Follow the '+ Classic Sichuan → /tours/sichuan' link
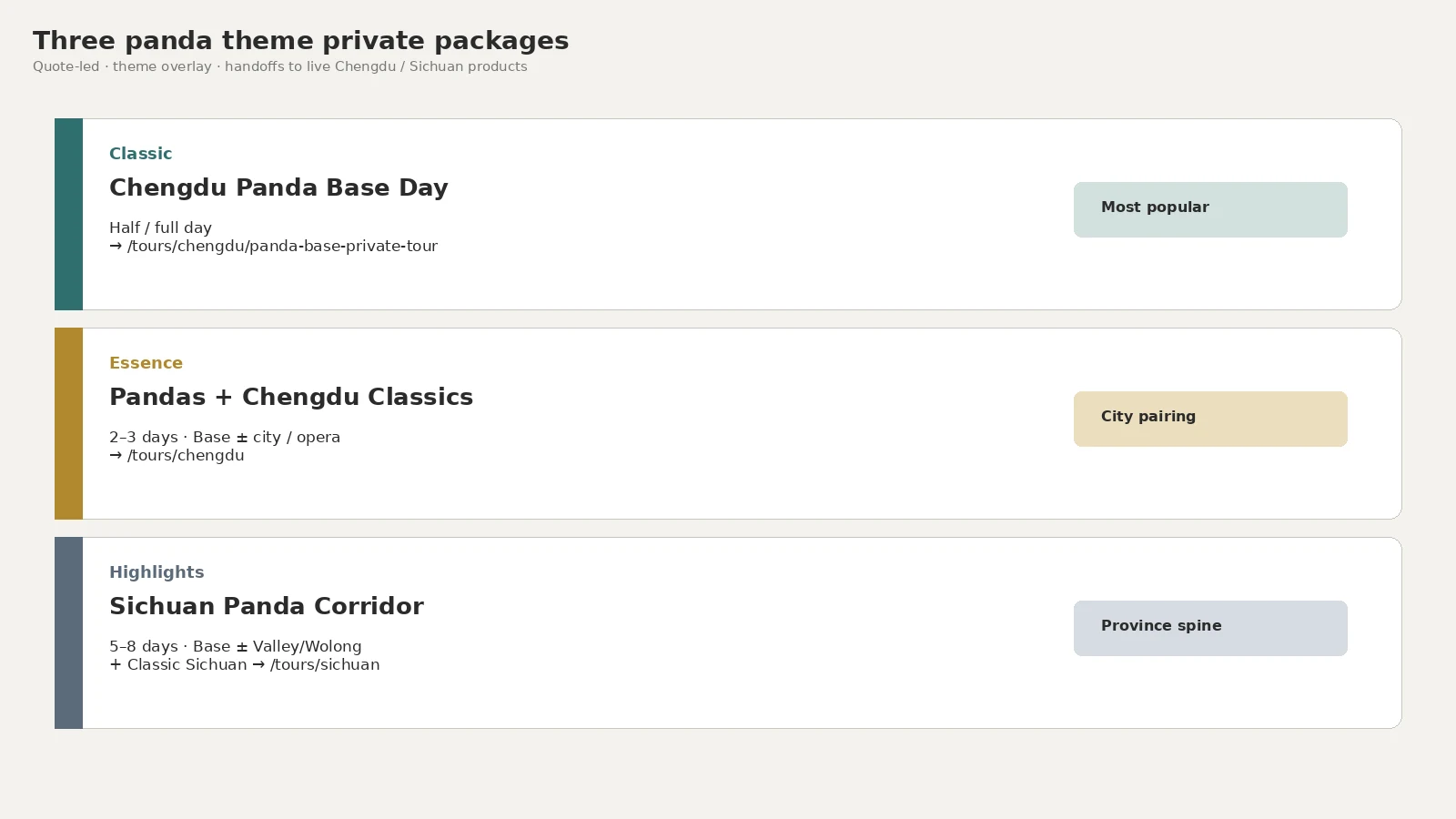1456x819 pixels. tap(244, 665)
